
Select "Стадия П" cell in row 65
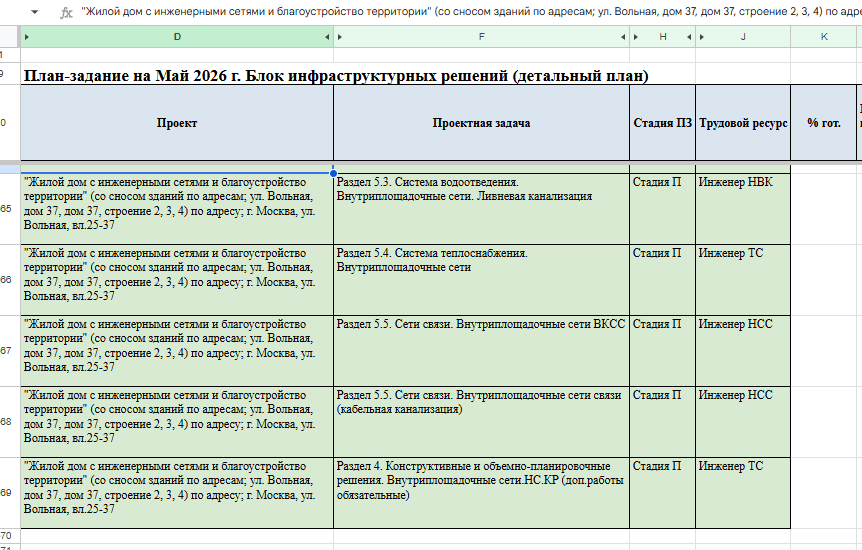click(x=662, y=209)
